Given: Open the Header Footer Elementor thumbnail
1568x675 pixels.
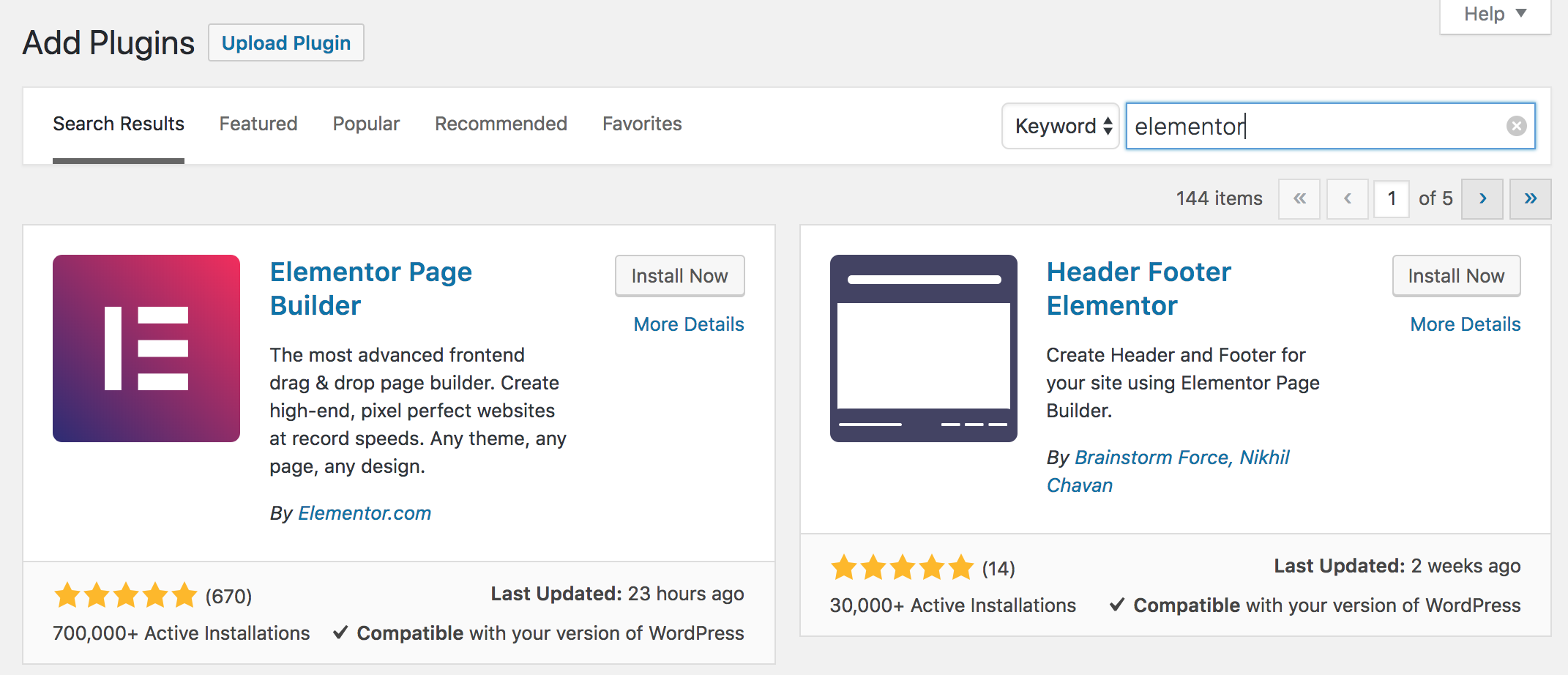Looking at the screenshot, I should [924, 348].
